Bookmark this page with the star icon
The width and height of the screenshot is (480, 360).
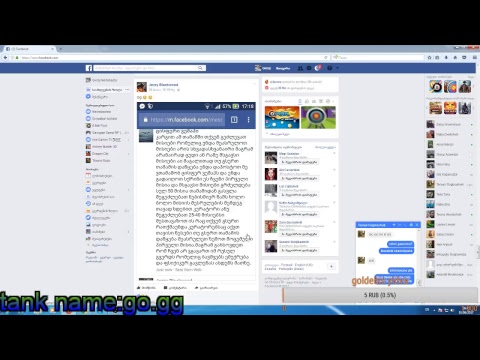[429, 58]
